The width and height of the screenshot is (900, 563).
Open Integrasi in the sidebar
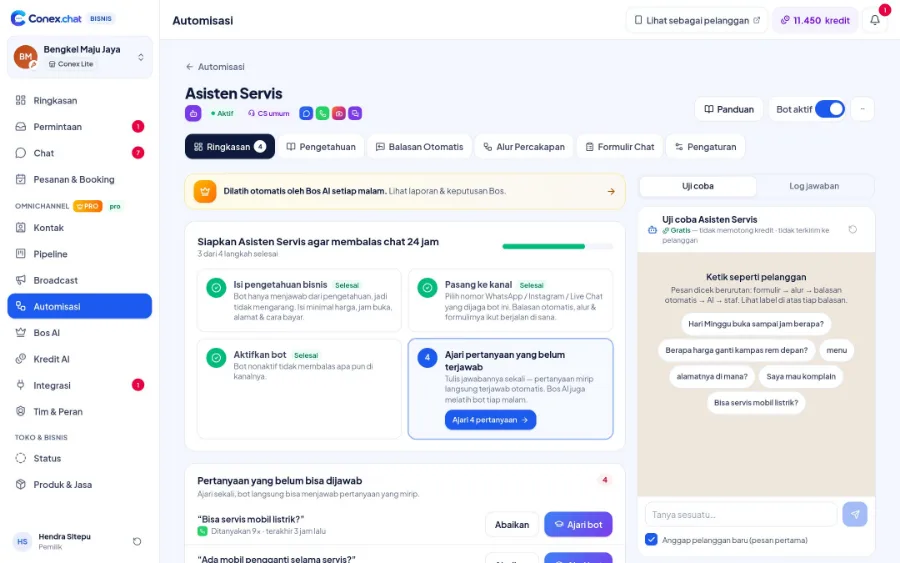coord(79,386)
